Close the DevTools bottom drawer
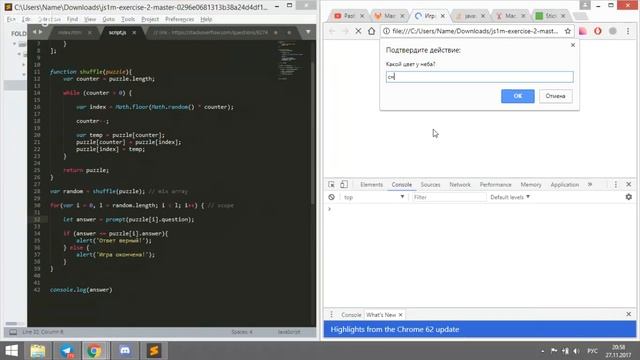640x360 pixels. coord(629,314)
